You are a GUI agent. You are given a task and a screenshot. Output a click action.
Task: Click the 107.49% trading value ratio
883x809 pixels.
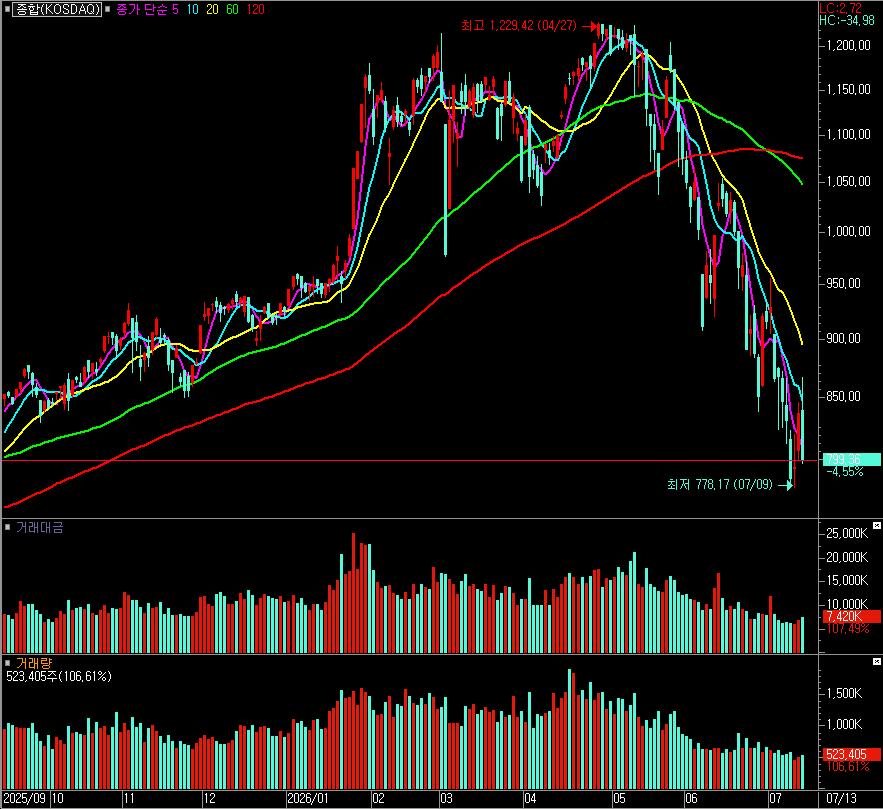(848, 629)
